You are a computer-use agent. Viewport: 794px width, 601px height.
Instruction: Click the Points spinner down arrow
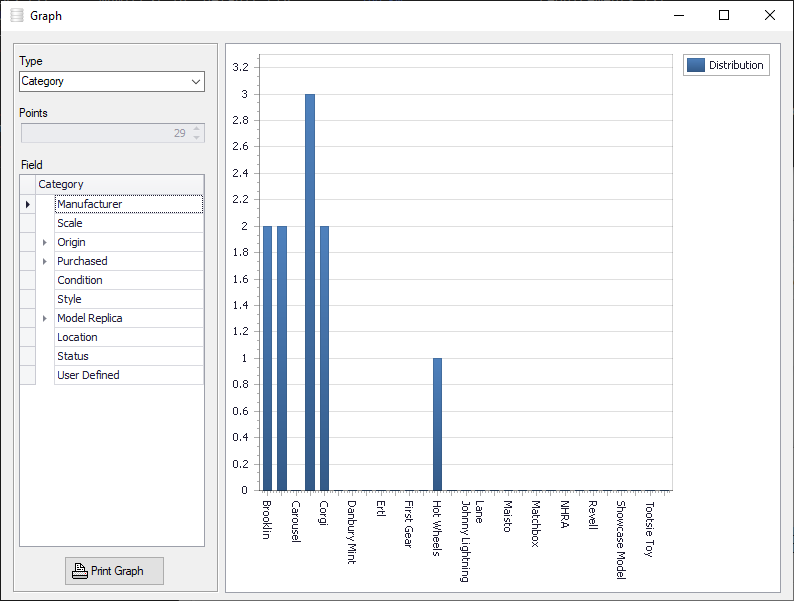(x=196, y=138)
